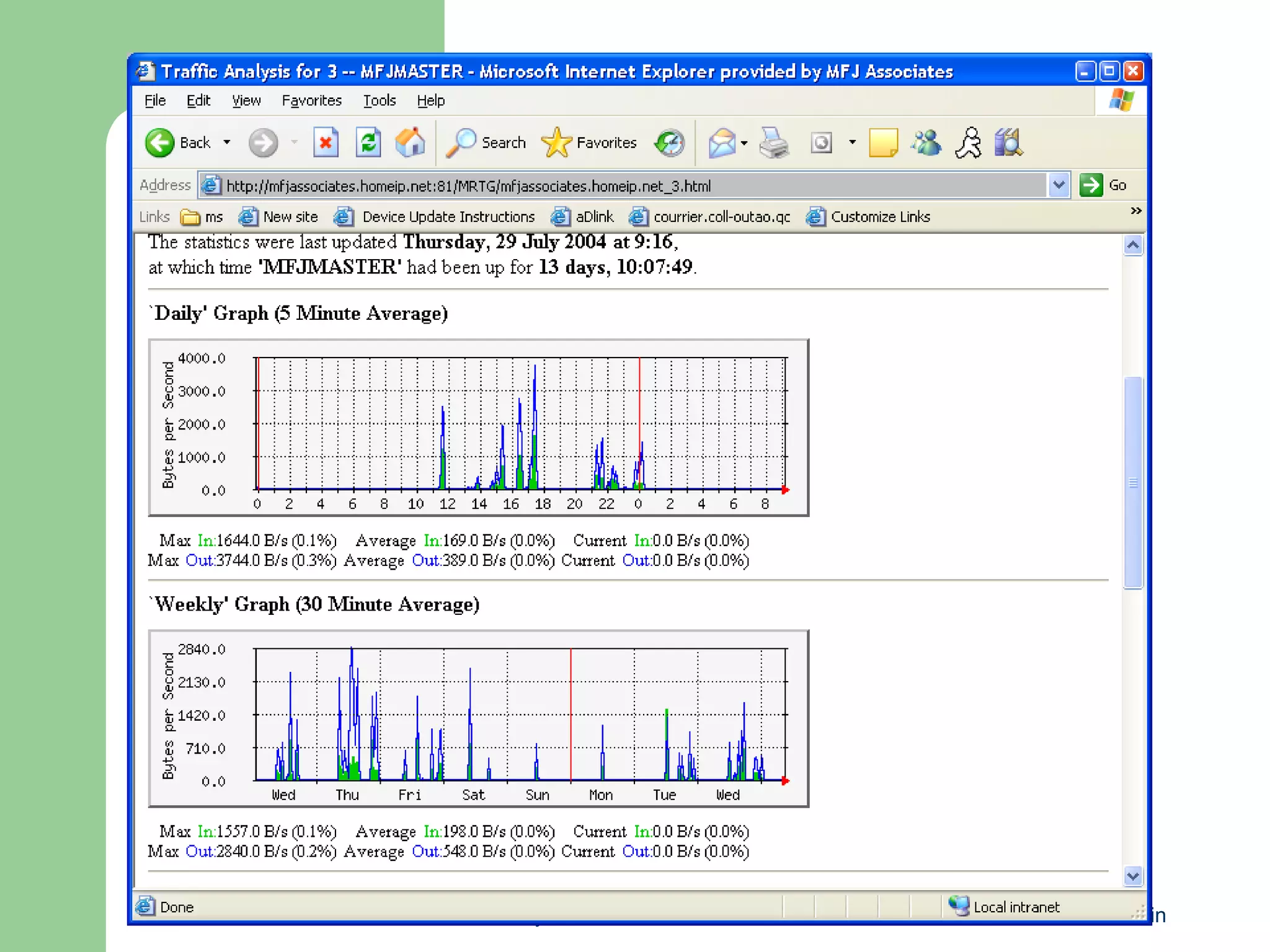
Task: Open the Favorites pane with star icon
Action: click(589, 143)
